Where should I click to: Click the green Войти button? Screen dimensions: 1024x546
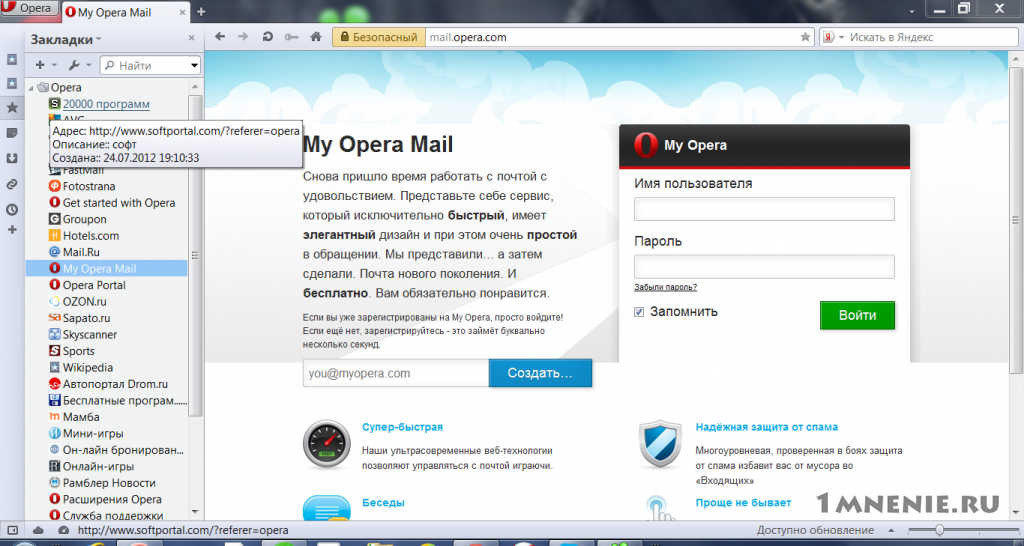[x=857, y=315]
